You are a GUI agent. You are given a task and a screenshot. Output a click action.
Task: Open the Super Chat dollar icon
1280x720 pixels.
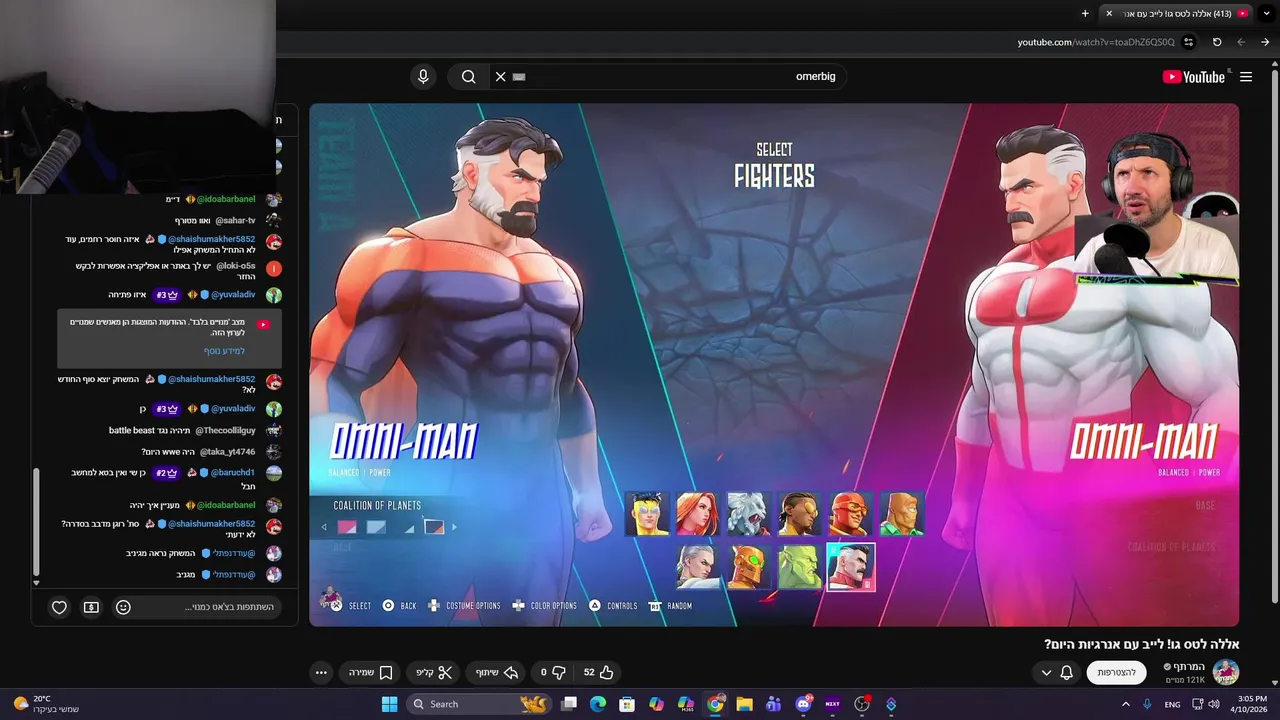click(x=91, y=607)
